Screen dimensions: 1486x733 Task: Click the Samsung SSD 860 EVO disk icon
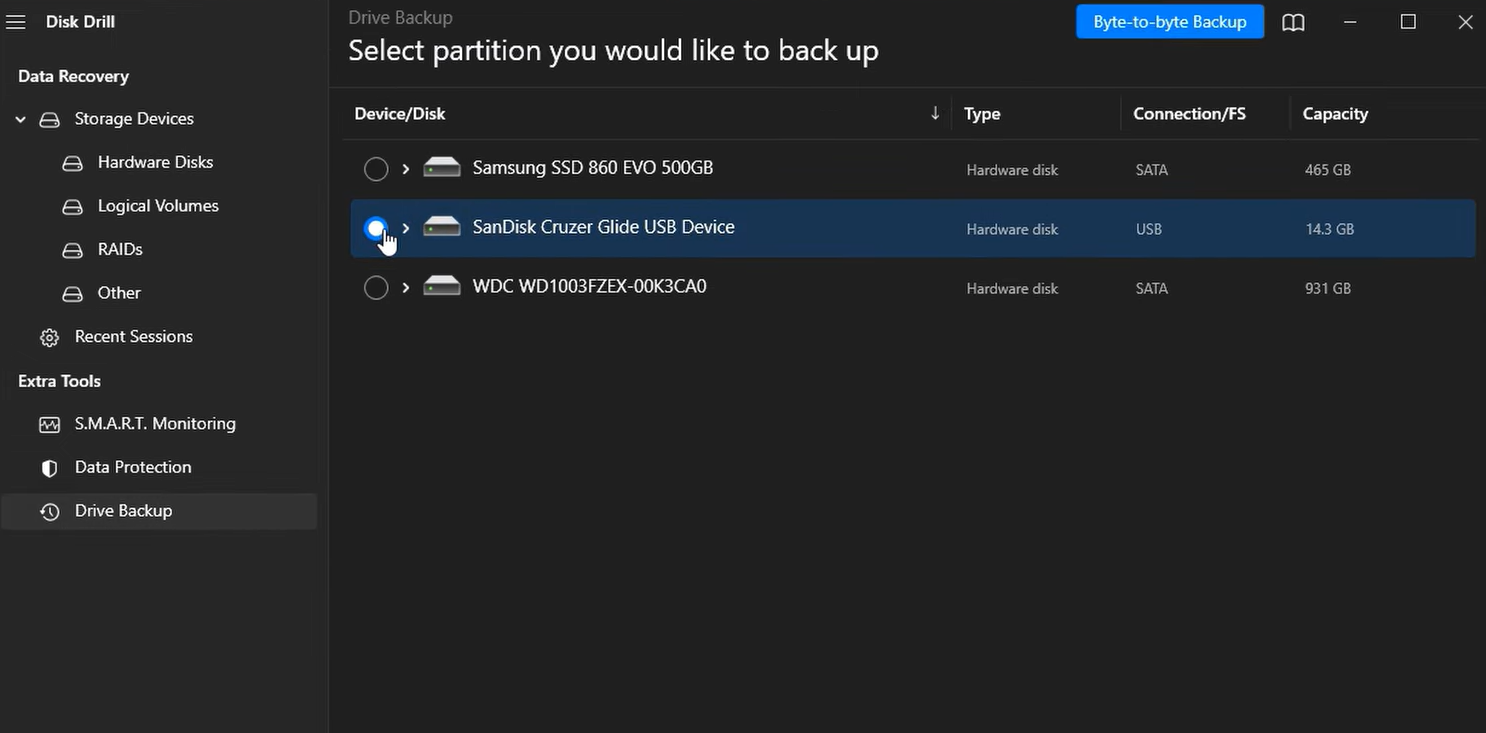441,167
